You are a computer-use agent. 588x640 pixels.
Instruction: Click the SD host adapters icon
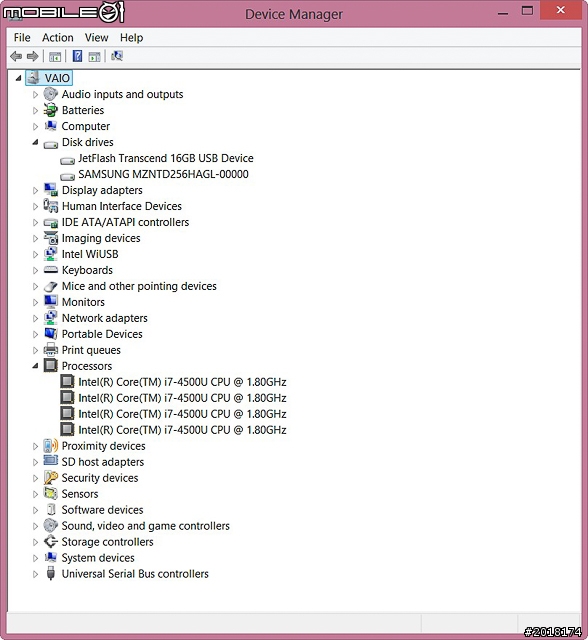point(51,461)
